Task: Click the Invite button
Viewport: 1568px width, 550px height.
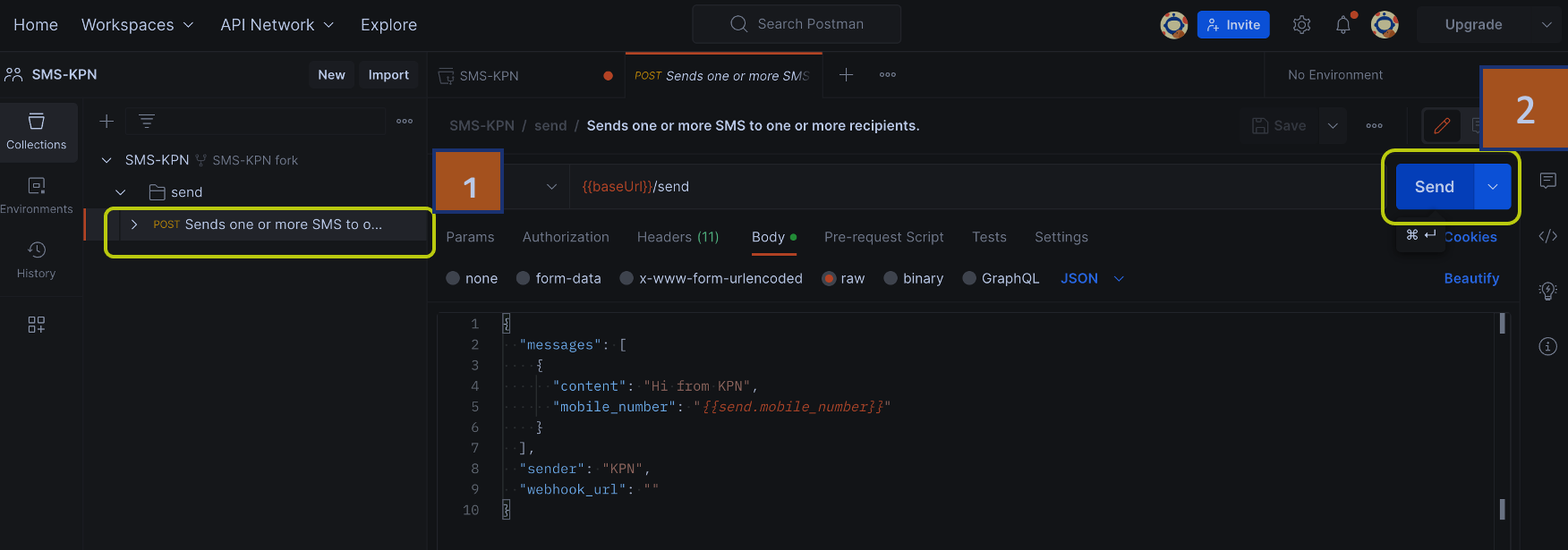Action: (1233, 25)
